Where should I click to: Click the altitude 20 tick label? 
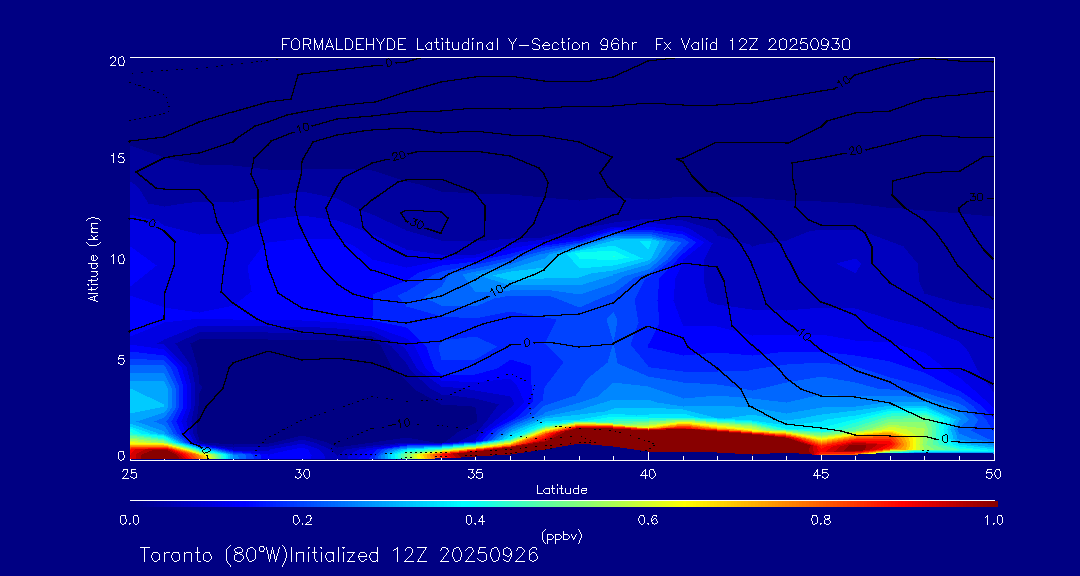pos(116,61)
